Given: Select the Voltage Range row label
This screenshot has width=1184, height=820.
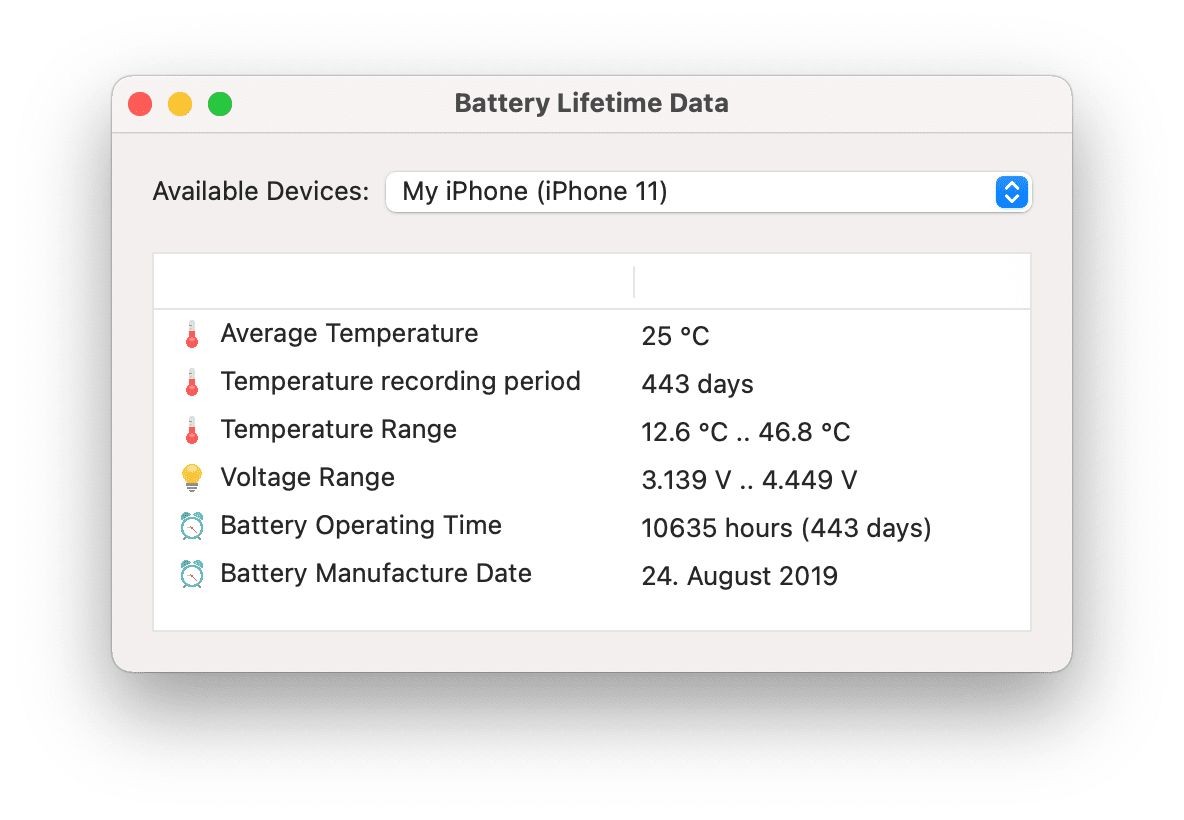Looking at the screenshot, I should [307, 478].
